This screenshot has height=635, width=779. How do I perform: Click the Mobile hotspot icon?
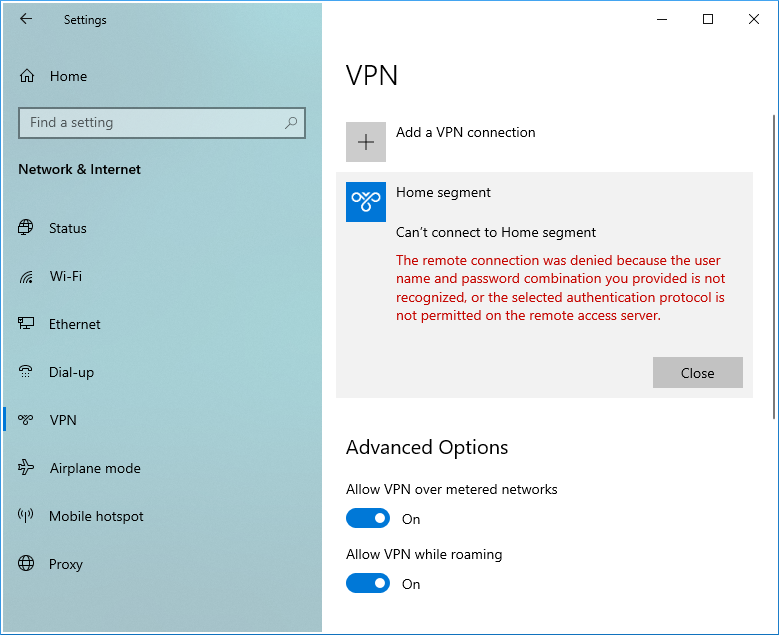click(26, 516)
